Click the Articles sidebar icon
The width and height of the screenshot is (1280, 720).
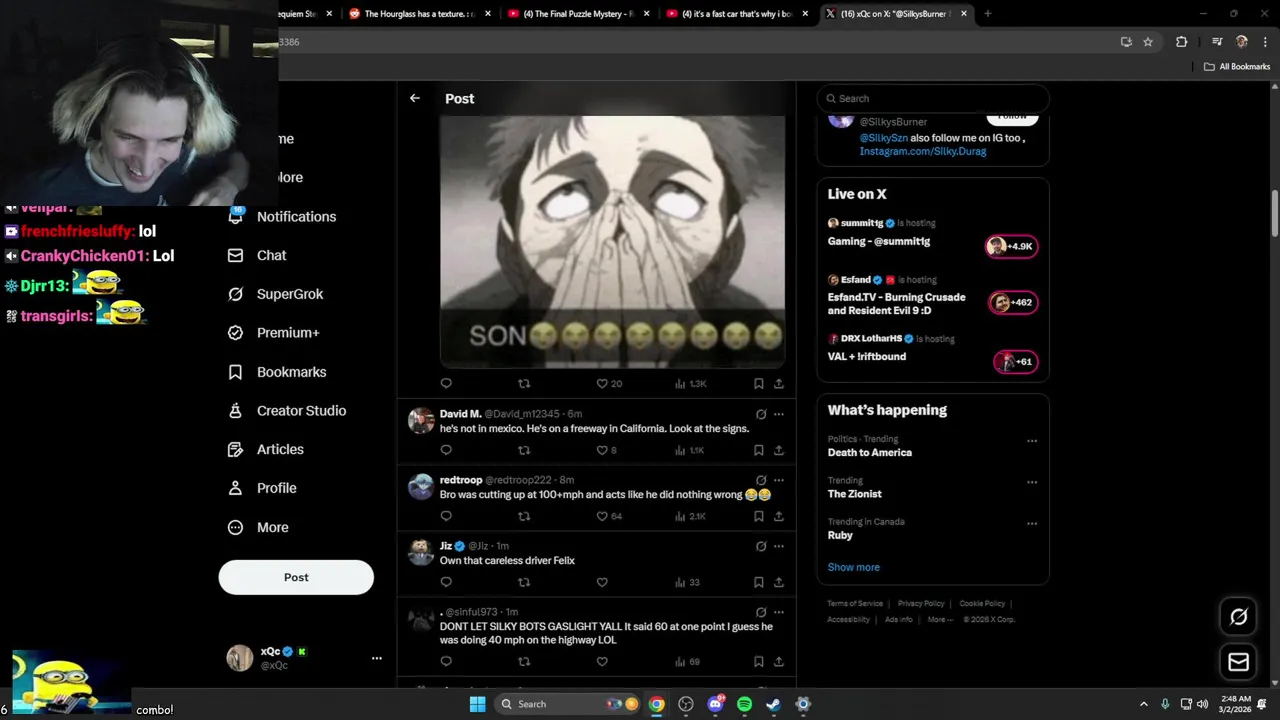tap(235, 450)
